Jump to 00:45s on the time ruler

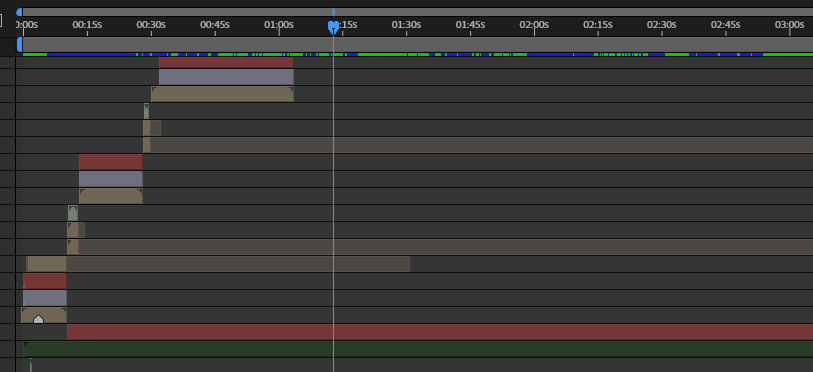click(x=215, y=25)
